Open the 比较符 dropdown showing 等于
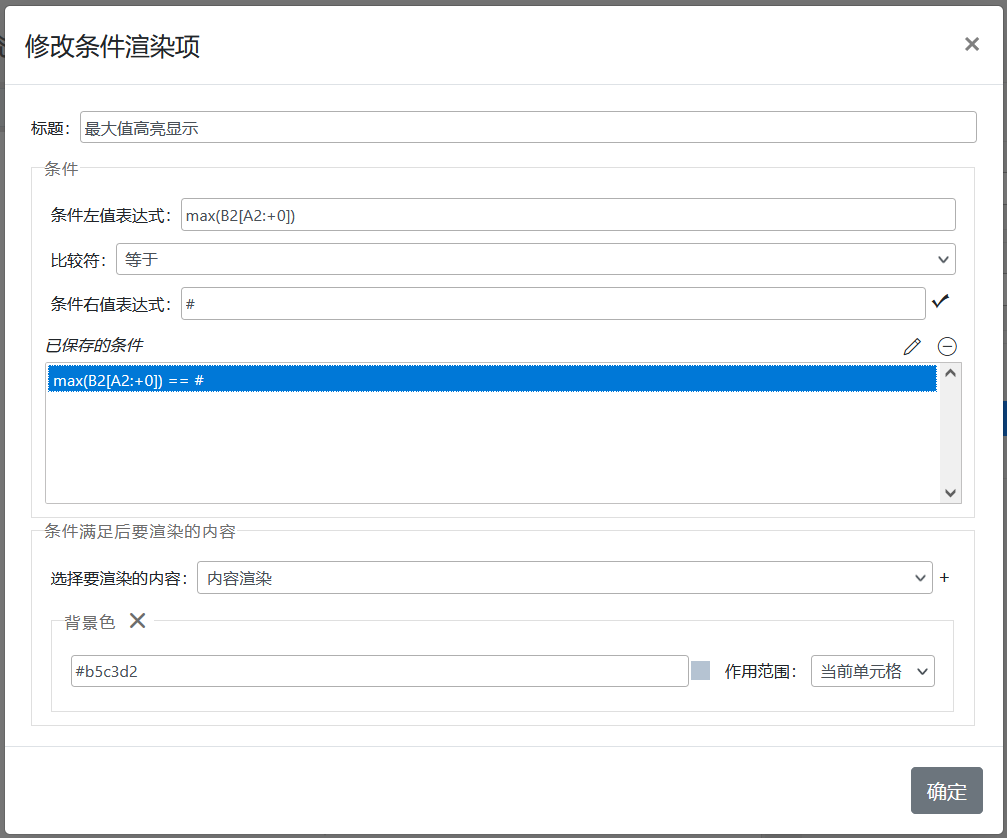1007x838 pixels. (536, 259)
